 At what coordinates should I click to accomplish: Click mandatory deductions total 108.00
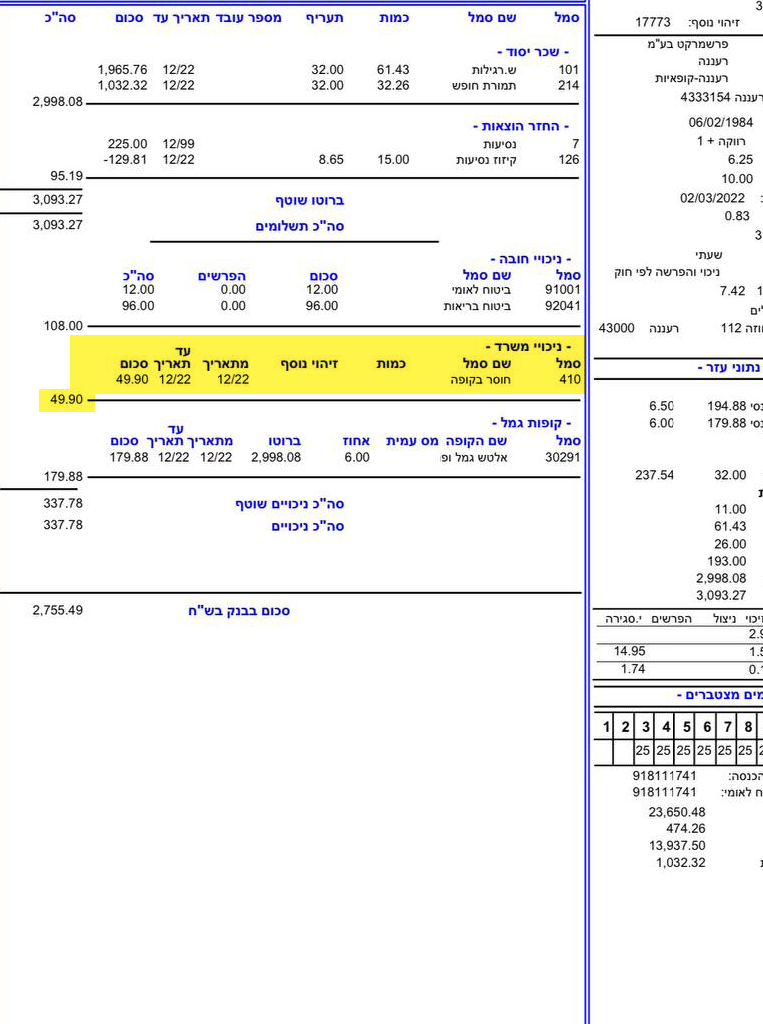click(x=63, y=325)
